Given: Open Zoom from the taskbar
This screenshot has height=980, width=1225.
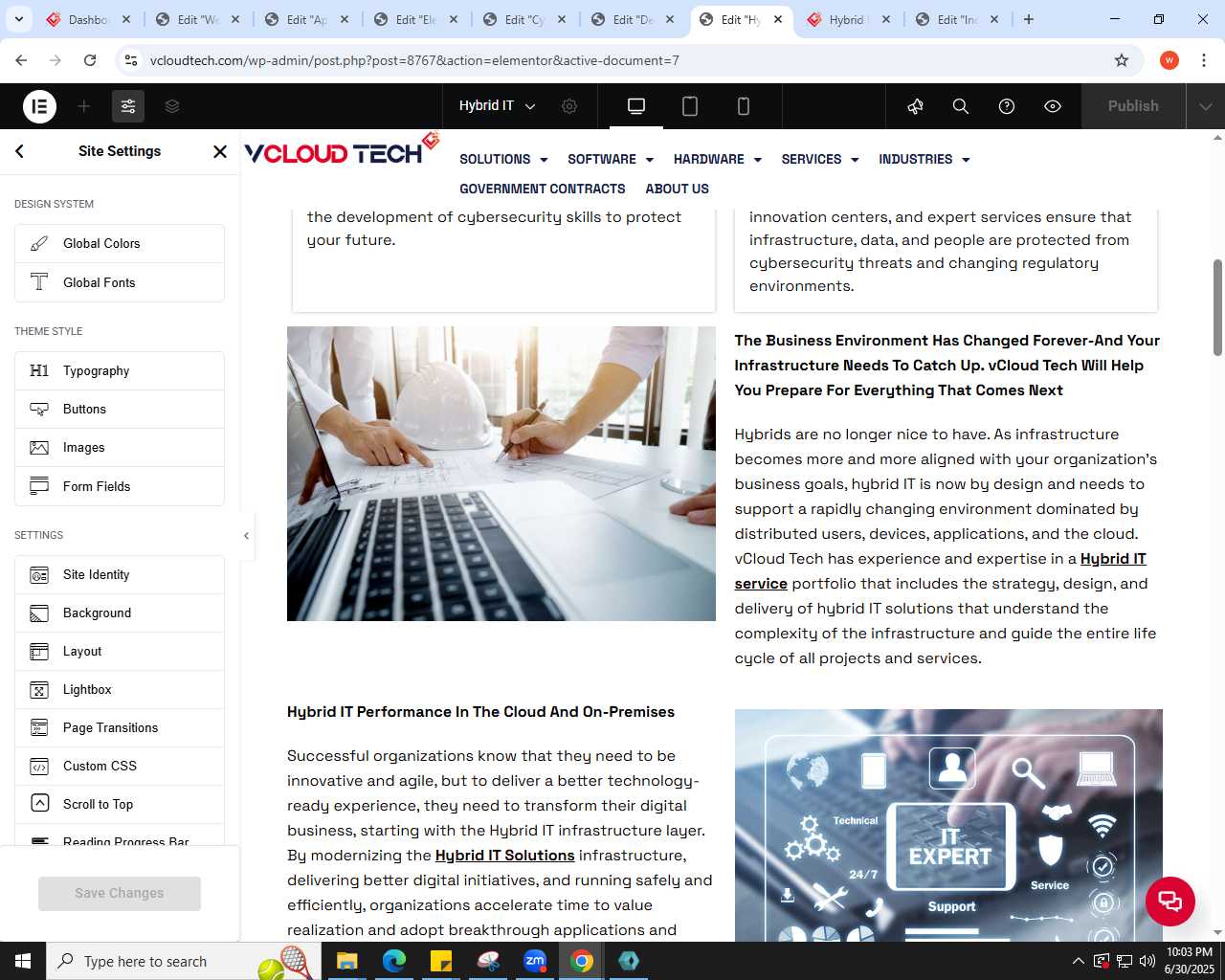Looking at the screenshot, I should pyautogui.click(x=535, y=961).
